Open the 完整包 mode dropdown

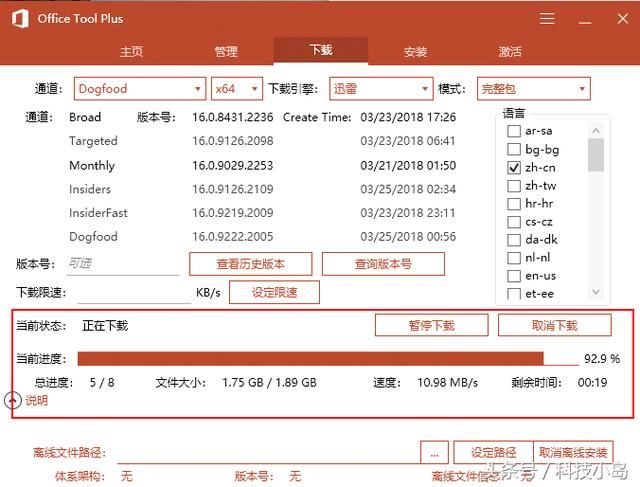533,89
